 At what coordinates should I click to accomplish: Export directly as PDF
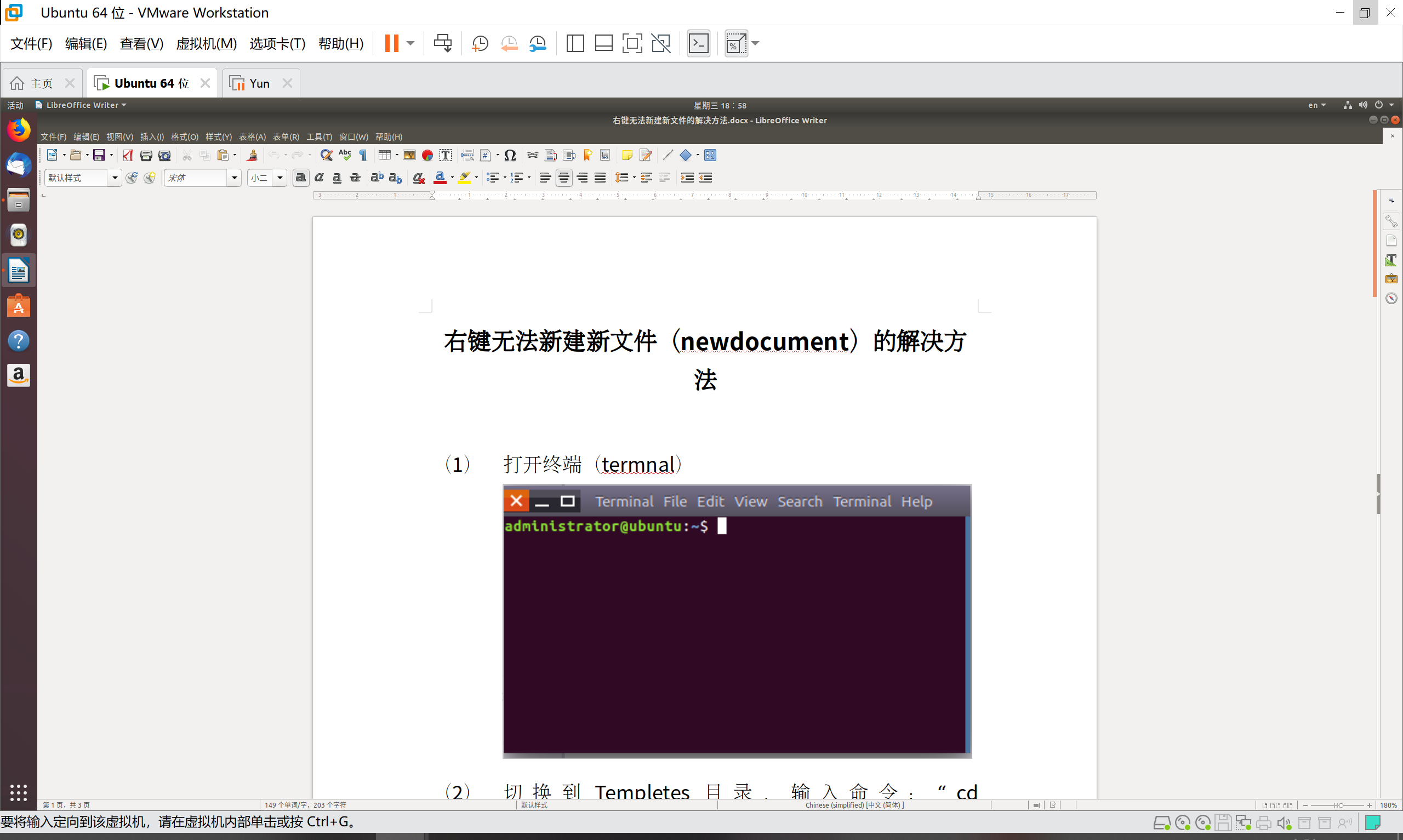(128, 155)
